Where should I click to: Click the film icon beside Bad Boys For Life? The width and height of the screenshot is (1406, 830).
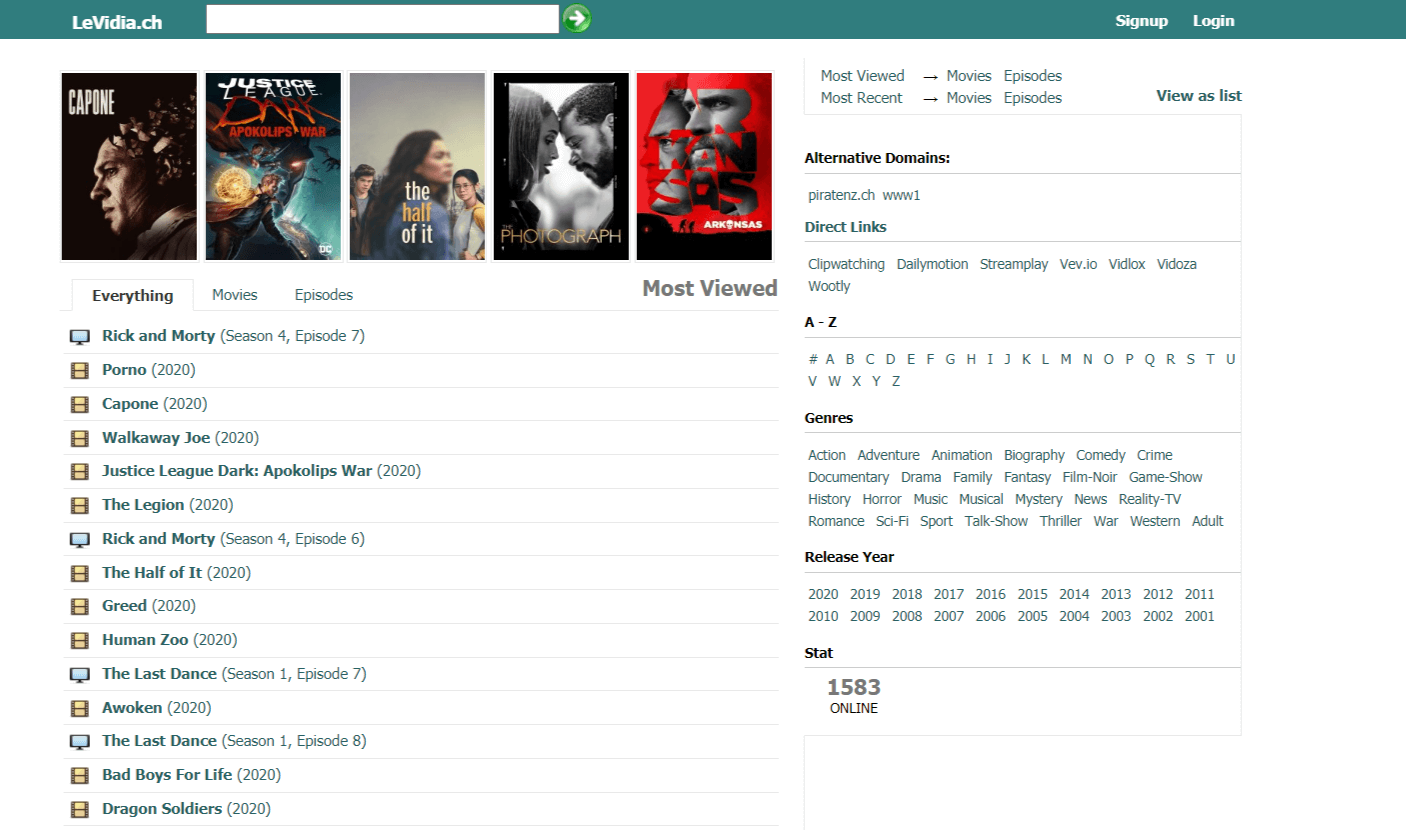click(80, 776)
